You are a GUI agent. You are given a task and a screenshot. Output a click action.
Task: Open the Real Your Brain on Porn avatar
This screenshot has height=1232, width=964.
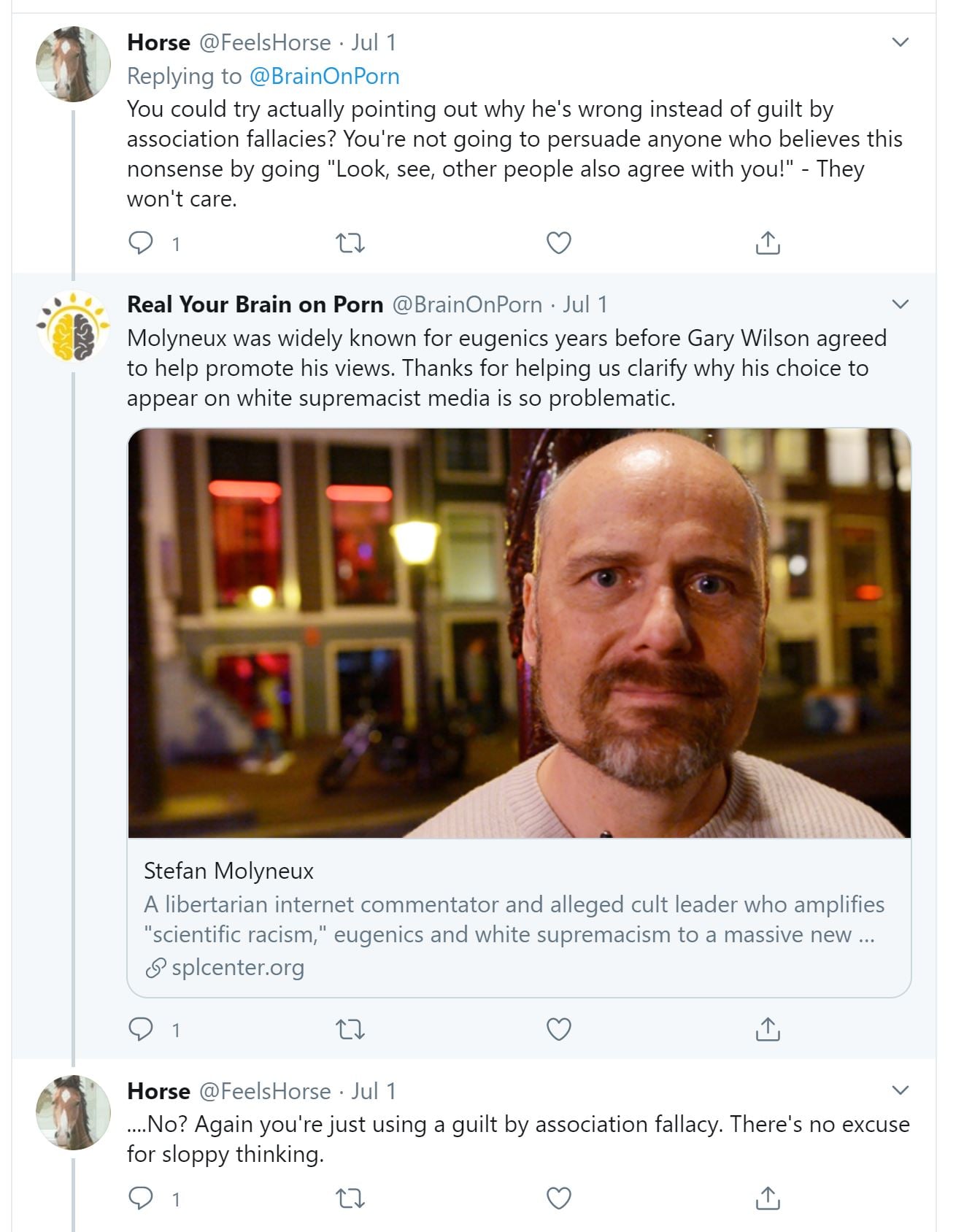point(73,326)
